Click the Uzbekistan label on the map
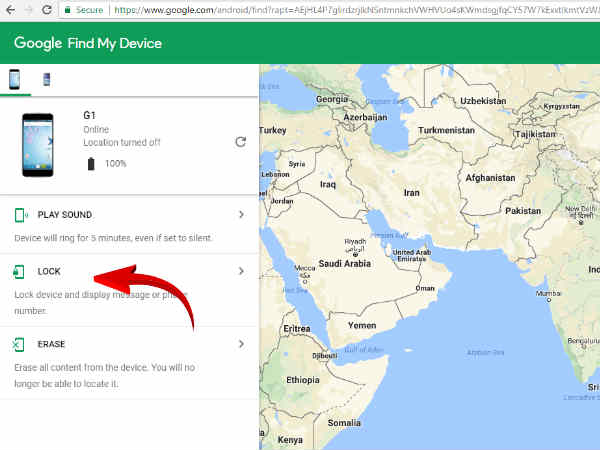This screenshot has width=600, height=450. click(x=483, y=101)
